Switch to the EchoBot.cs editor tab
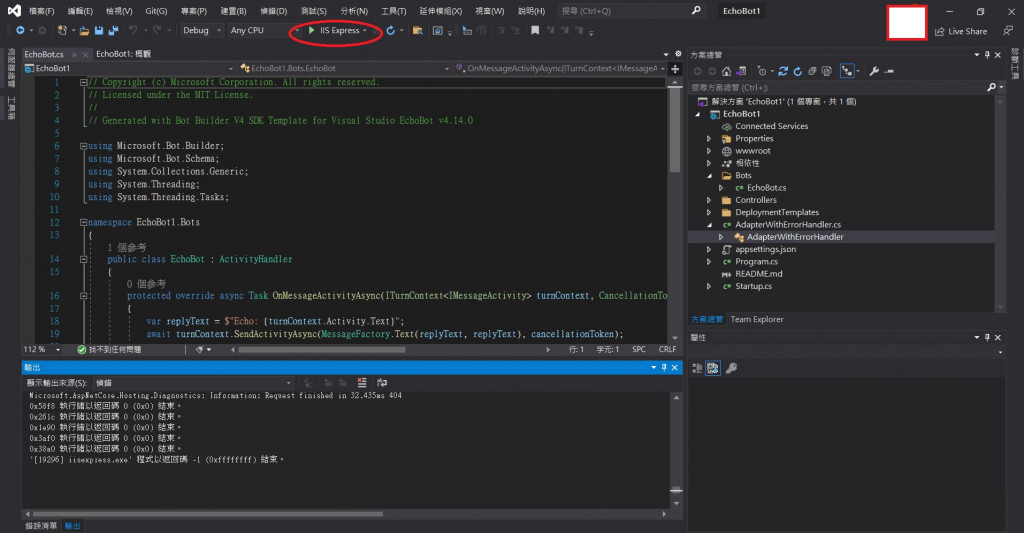This screenshot has width=1024, height=533. [44, 54]
